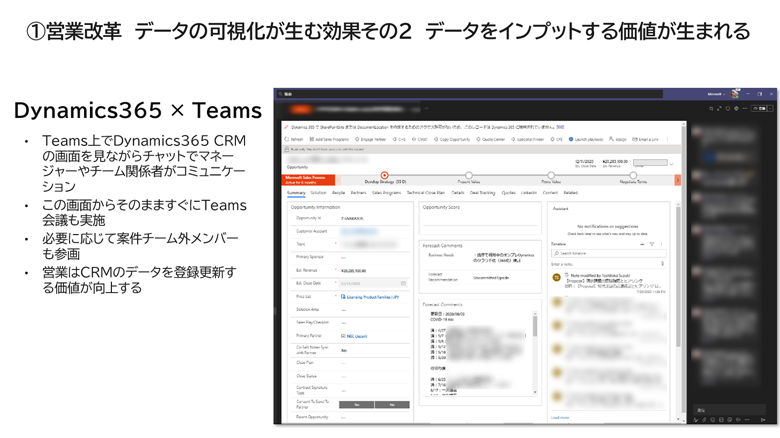Select Yes for Consent To Send To Partner
The image size is (780, 438).
point(357,405)
